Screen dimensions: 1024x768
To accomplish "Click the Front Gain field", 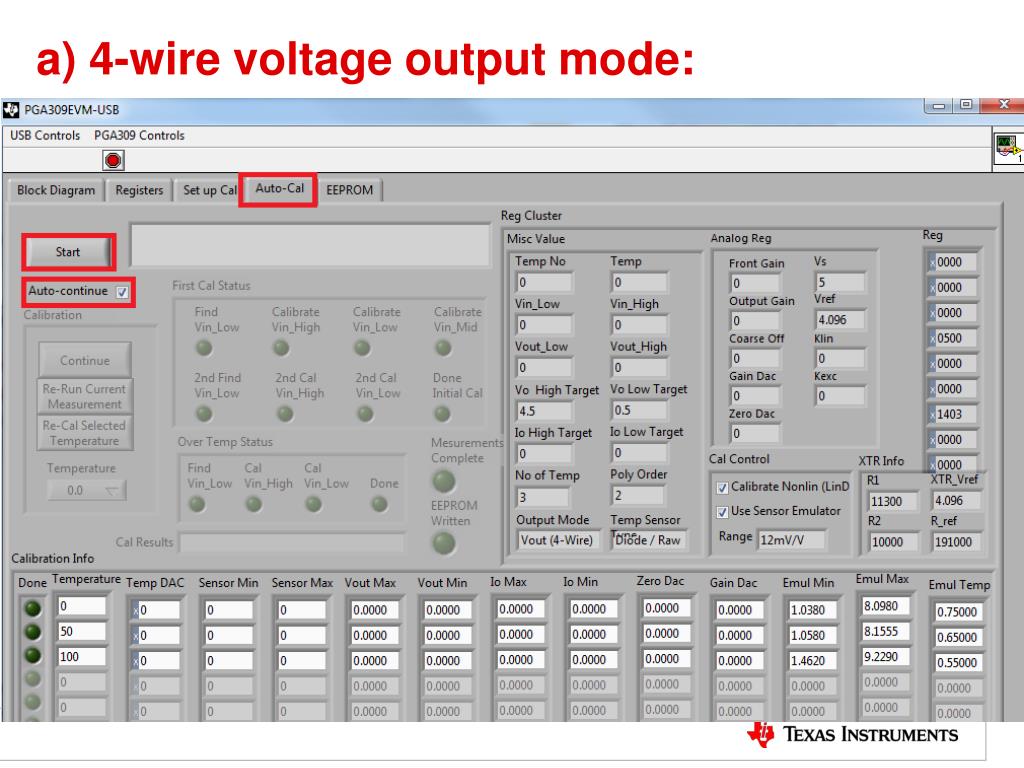I will click(x=755, y=283).
